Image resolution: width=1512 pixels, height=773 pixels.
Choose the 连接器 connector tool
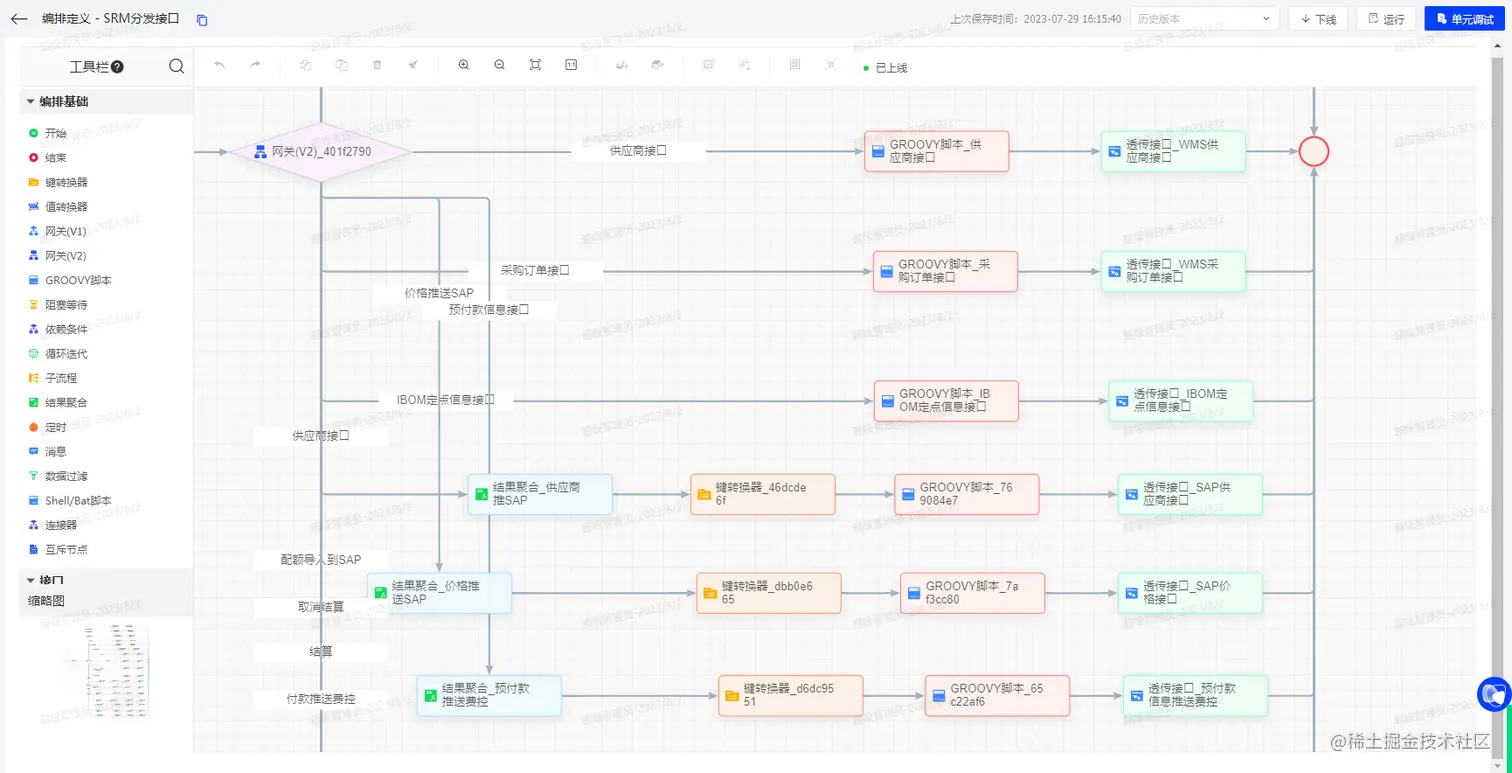(x=53, y=525)
